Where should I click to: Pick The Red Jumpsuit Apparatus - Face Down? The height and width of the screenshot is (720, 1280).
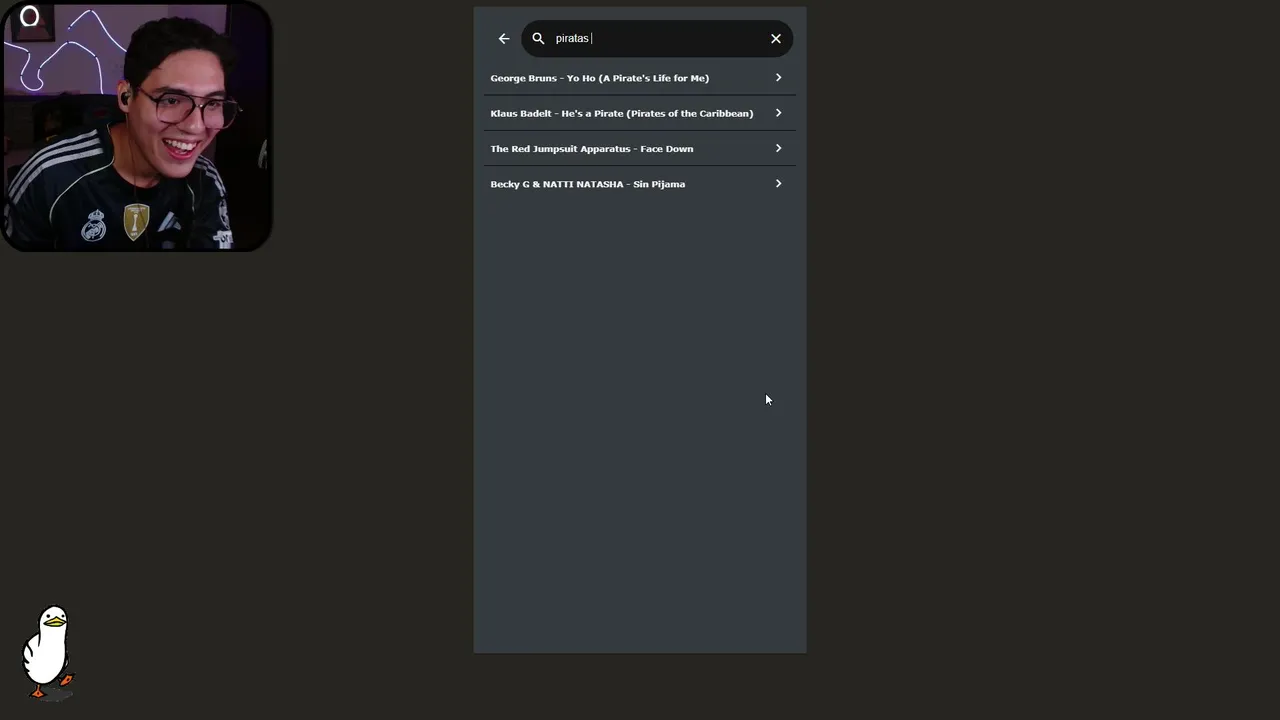591,149
